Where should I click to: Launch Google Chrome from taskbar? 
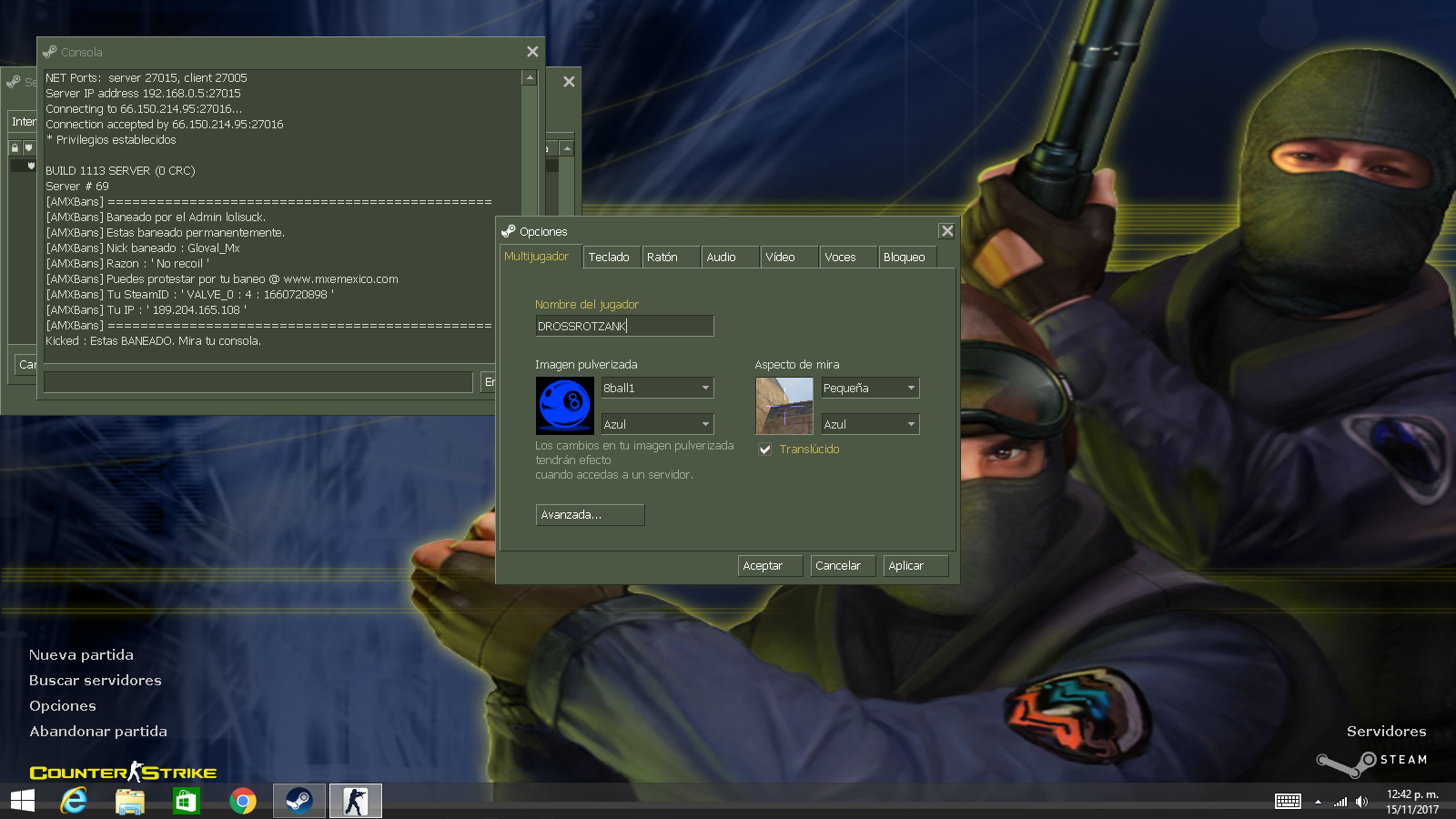[x=243, y=801]
